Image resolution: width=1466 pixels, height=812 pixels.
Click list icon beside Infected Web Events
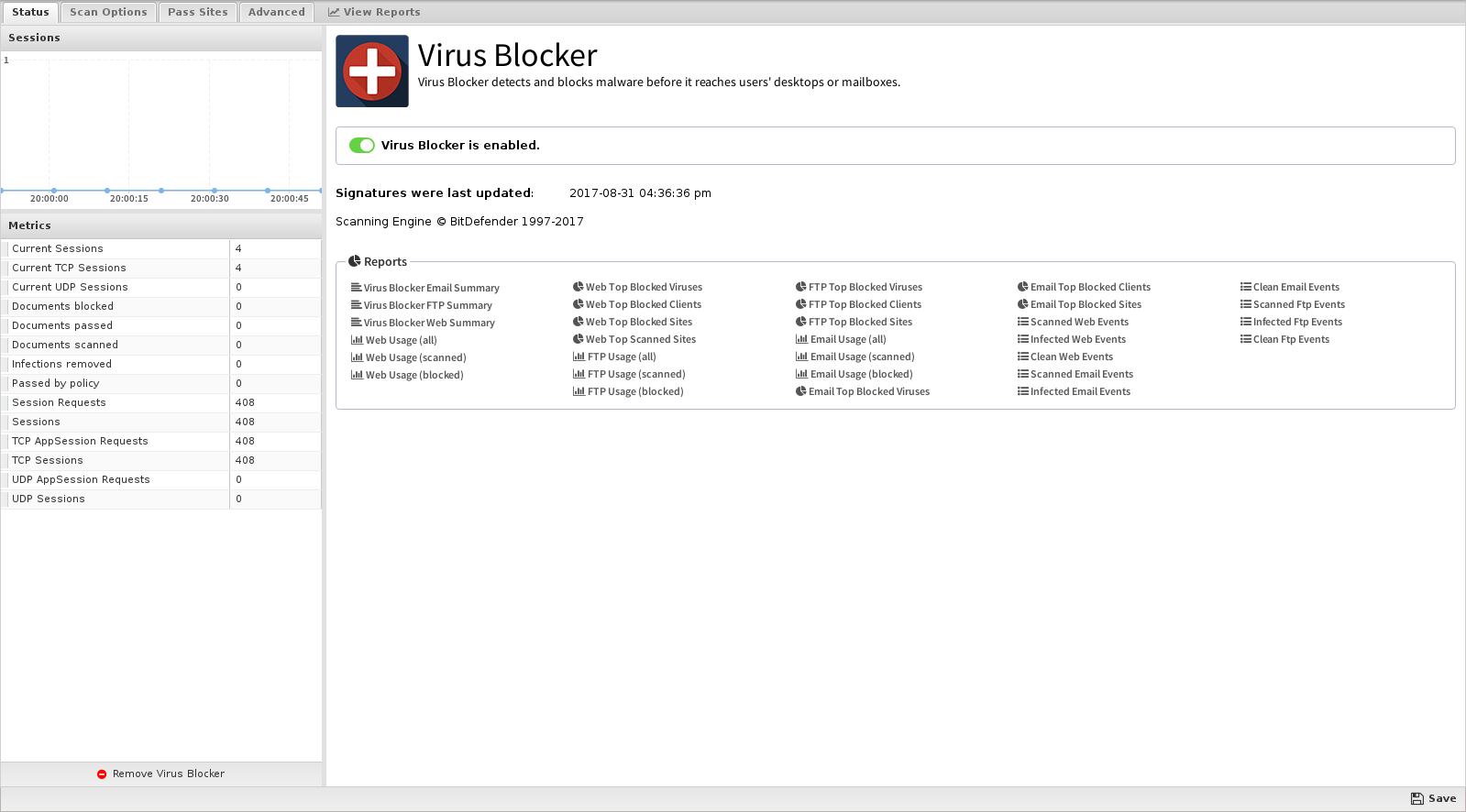(x=1023, y=339)
